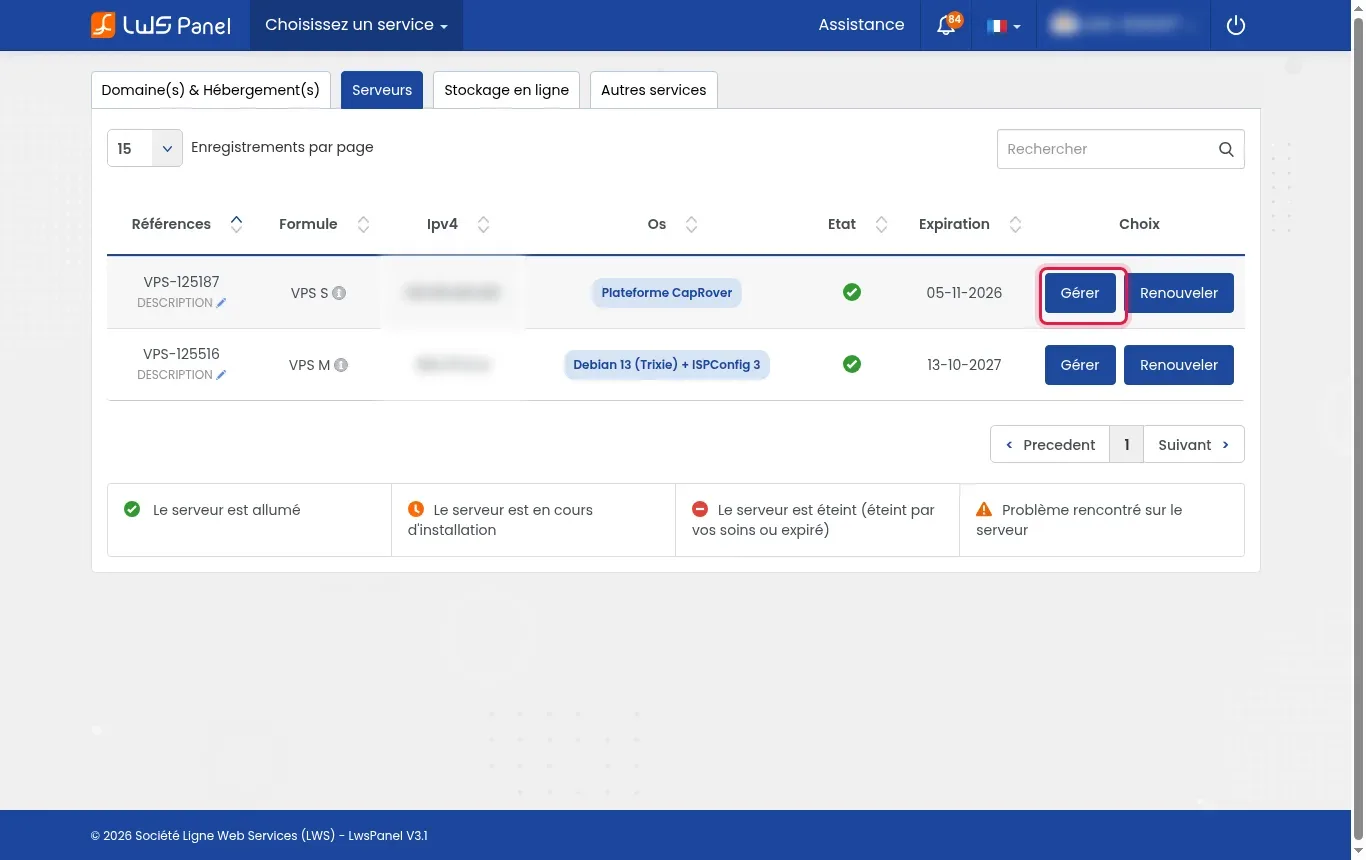Click the VPS-125187 reference text
The image size is (1366, 860).
[181, 282]
